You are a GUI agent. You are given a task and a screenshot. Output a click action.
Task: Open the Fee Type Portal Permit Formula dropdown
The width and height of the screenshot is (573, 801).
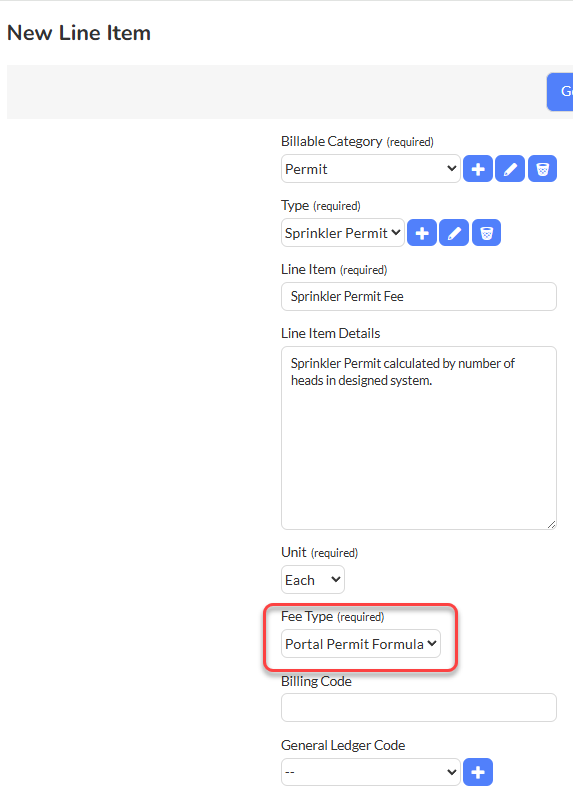point(361,644)
